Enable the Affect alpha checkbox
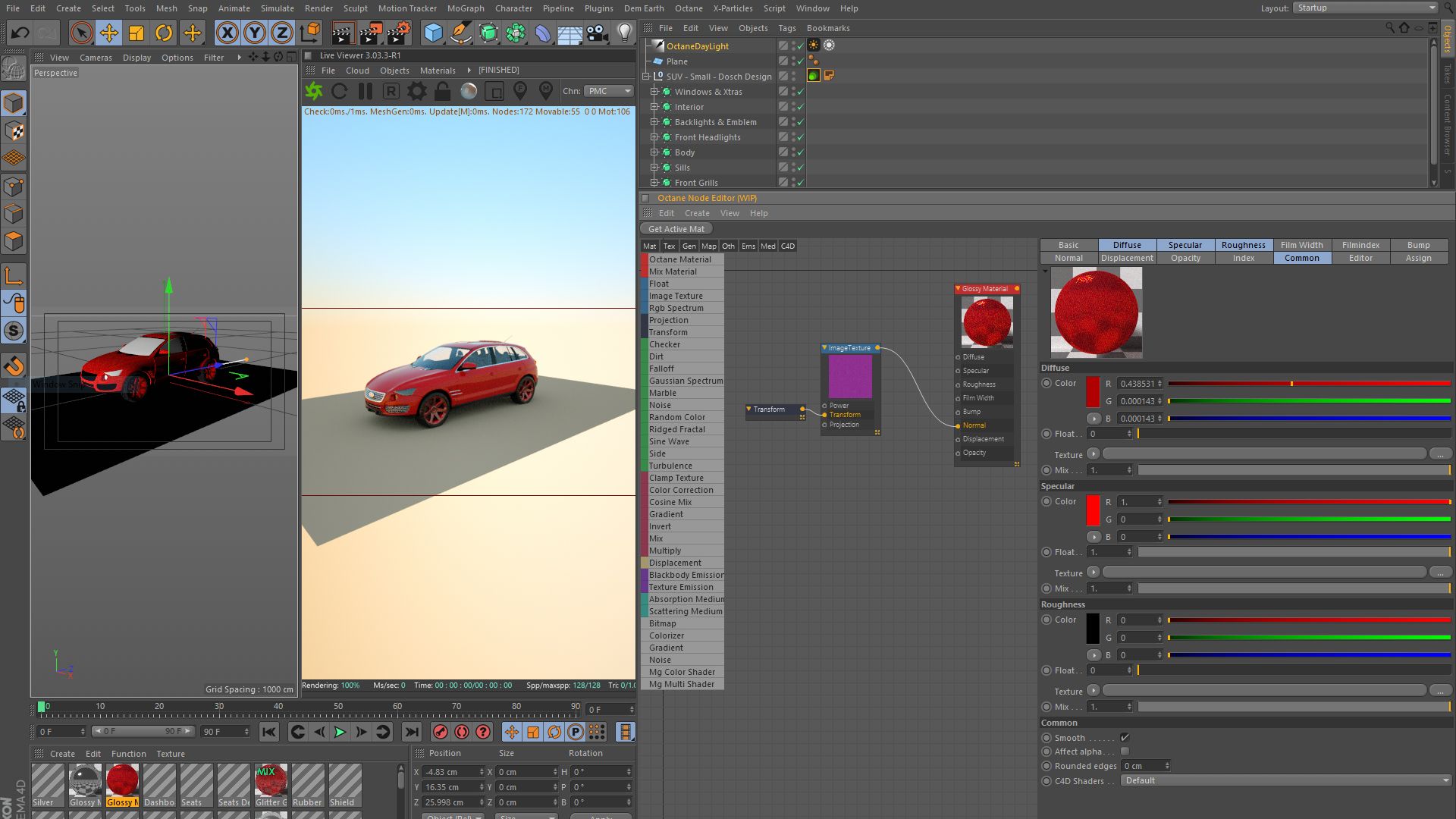 tap(1125, 751)
